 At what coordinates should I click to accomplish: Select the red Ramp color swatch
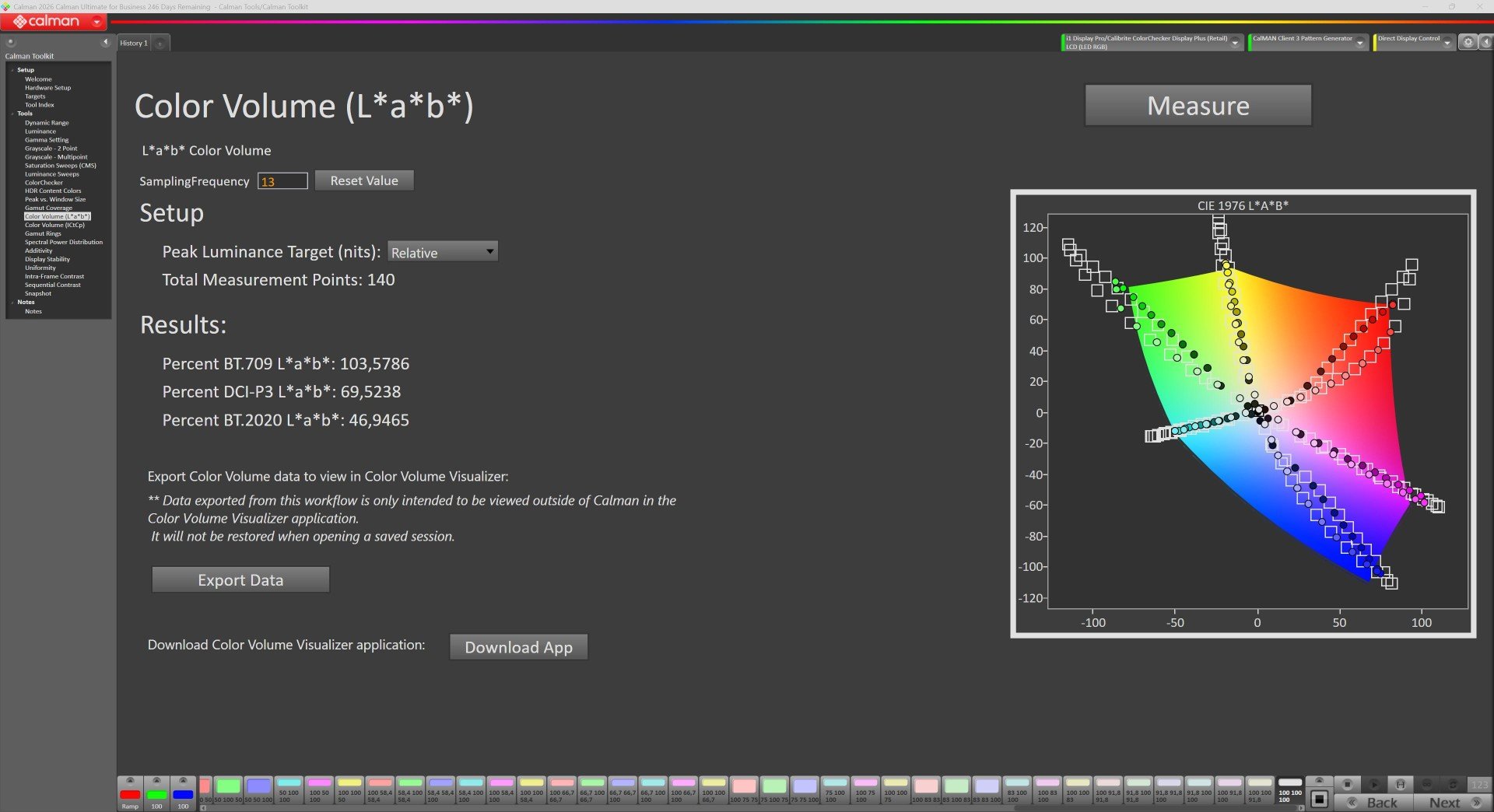(x=130, y=795)
